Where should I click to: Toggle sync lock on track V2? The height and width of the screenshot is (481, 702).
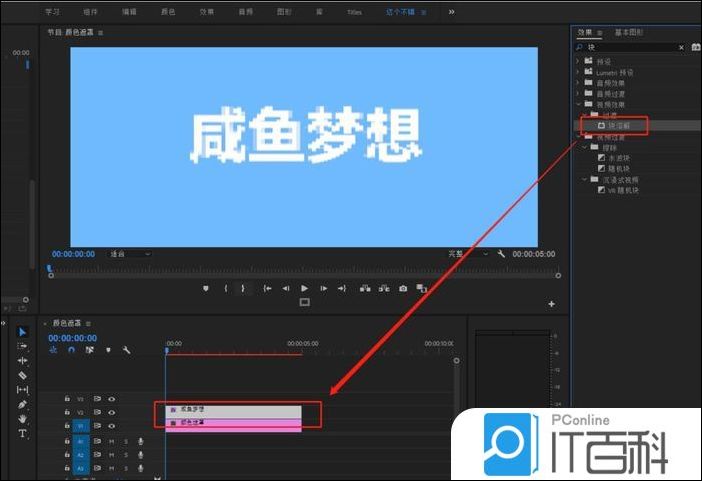pyautogui.click(x=97, y=412)
